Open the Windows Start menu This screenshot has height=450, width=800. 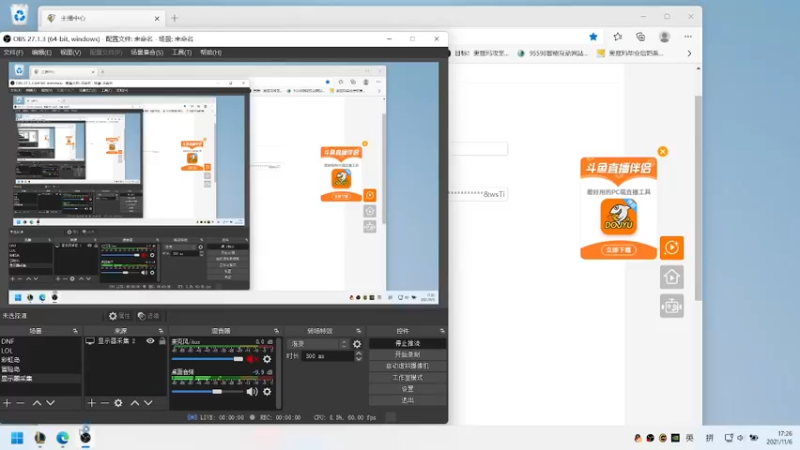tap(17, 438)
